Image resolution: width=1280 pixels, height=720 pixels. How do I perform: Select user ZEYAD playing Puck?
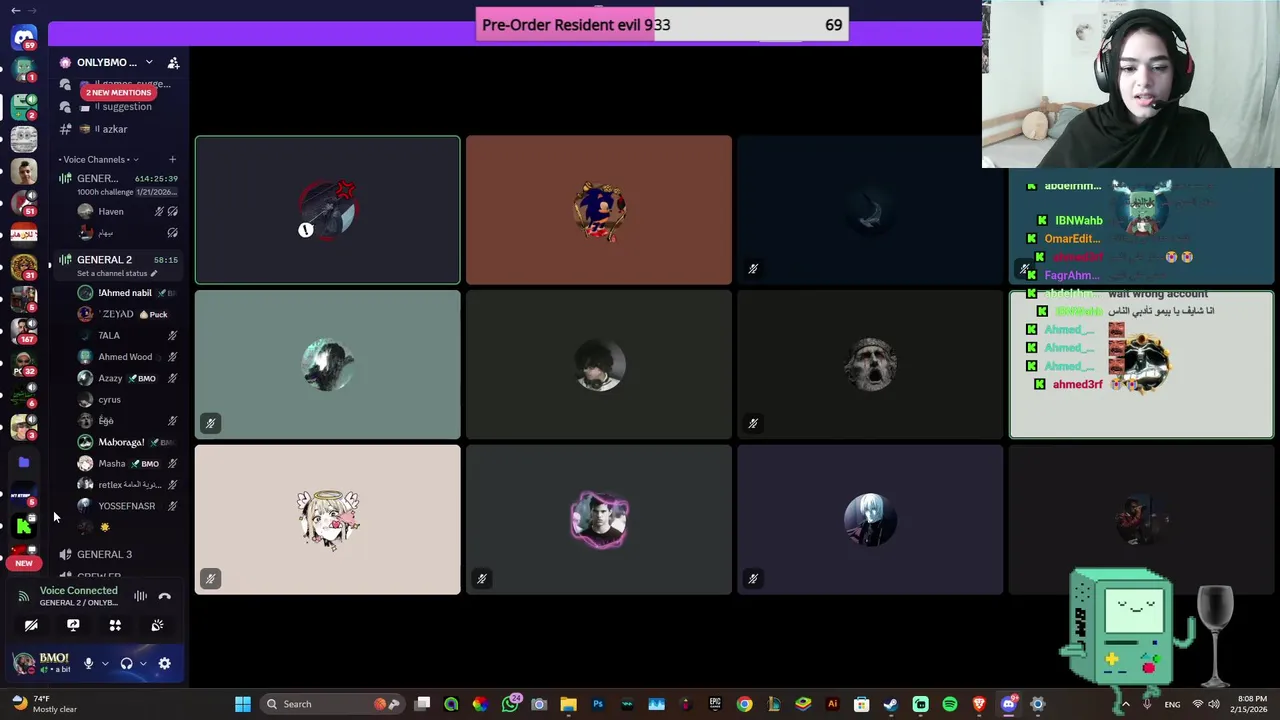[128, 314]
